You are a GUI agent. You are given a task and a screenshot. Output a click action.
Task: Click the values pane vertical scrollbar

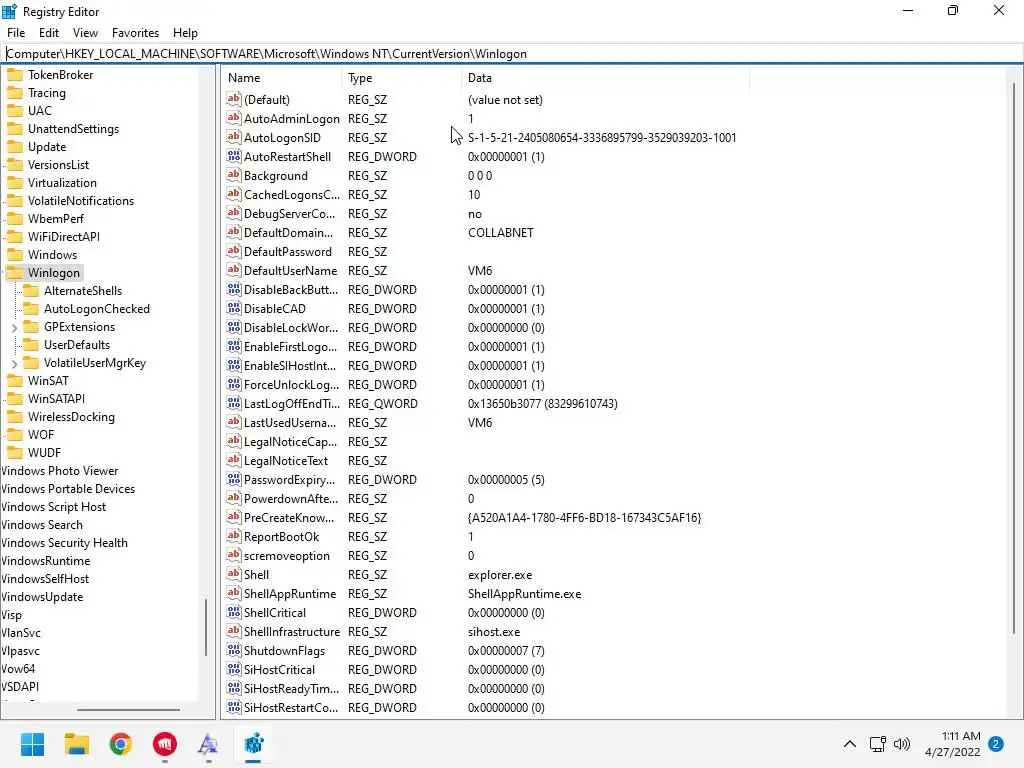tap(1014, 356)
